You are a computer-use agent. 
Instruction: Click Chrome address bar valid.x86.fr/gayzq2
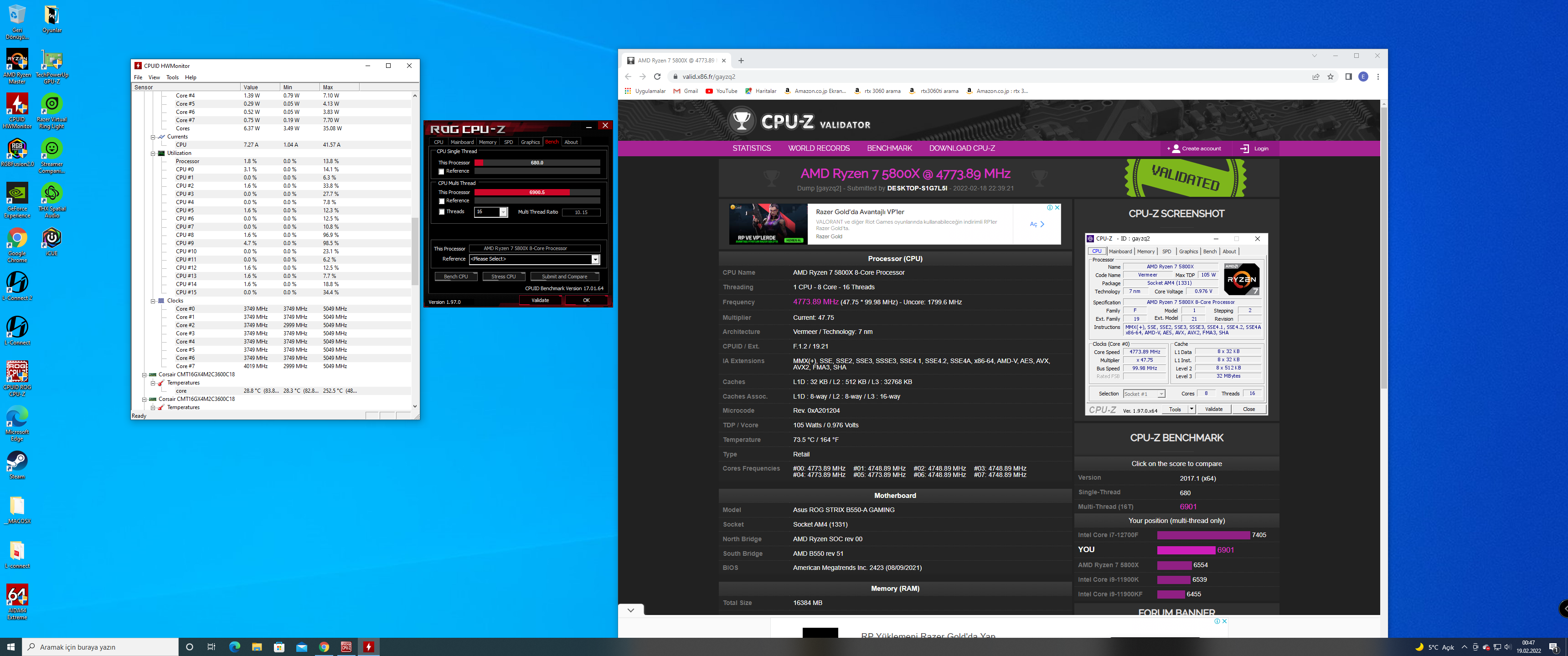coord(708,77)
